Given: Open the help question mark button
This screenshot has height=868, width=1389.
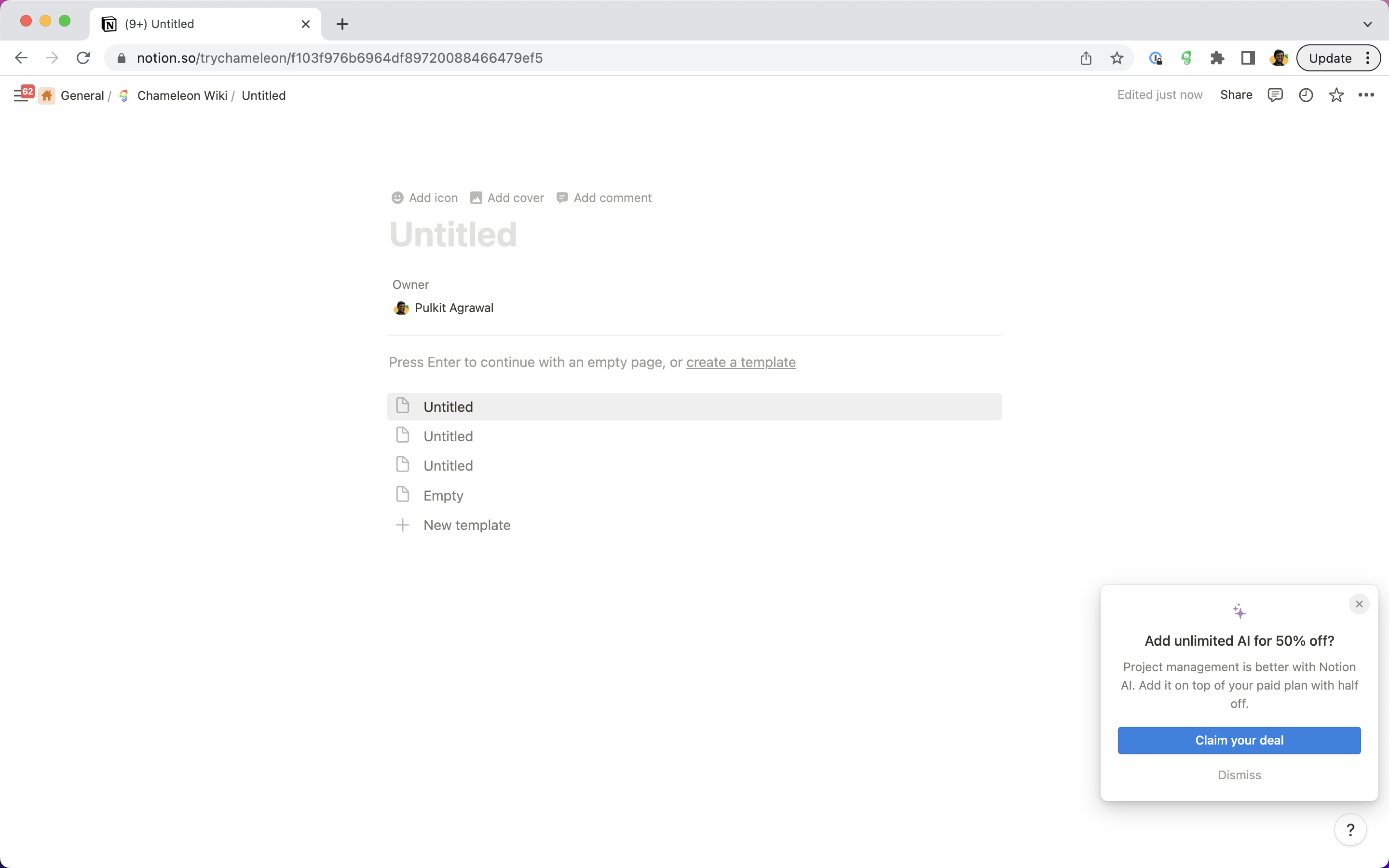Looking at the screenshot, I should [1350, 829].
